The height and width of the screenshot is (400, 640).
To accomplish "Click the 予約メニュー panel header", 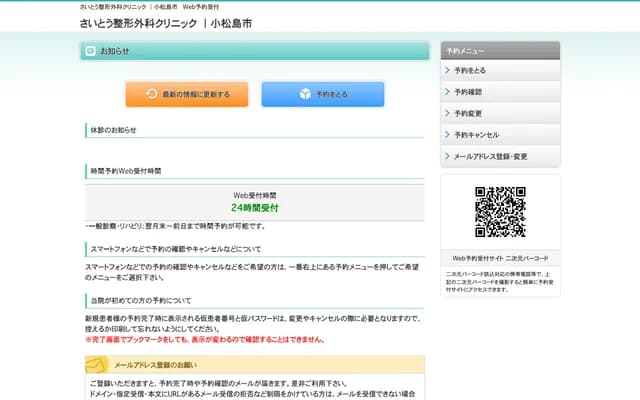I will pos(500,50).
